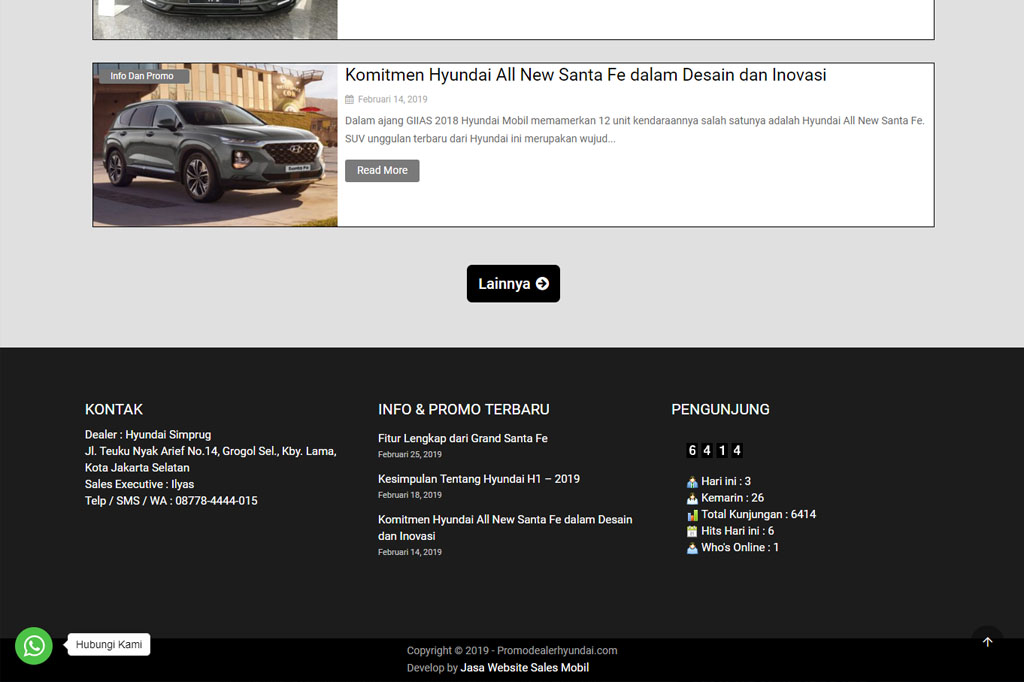Click the Info Dan Promo category tag

click(x=142, y=76)
